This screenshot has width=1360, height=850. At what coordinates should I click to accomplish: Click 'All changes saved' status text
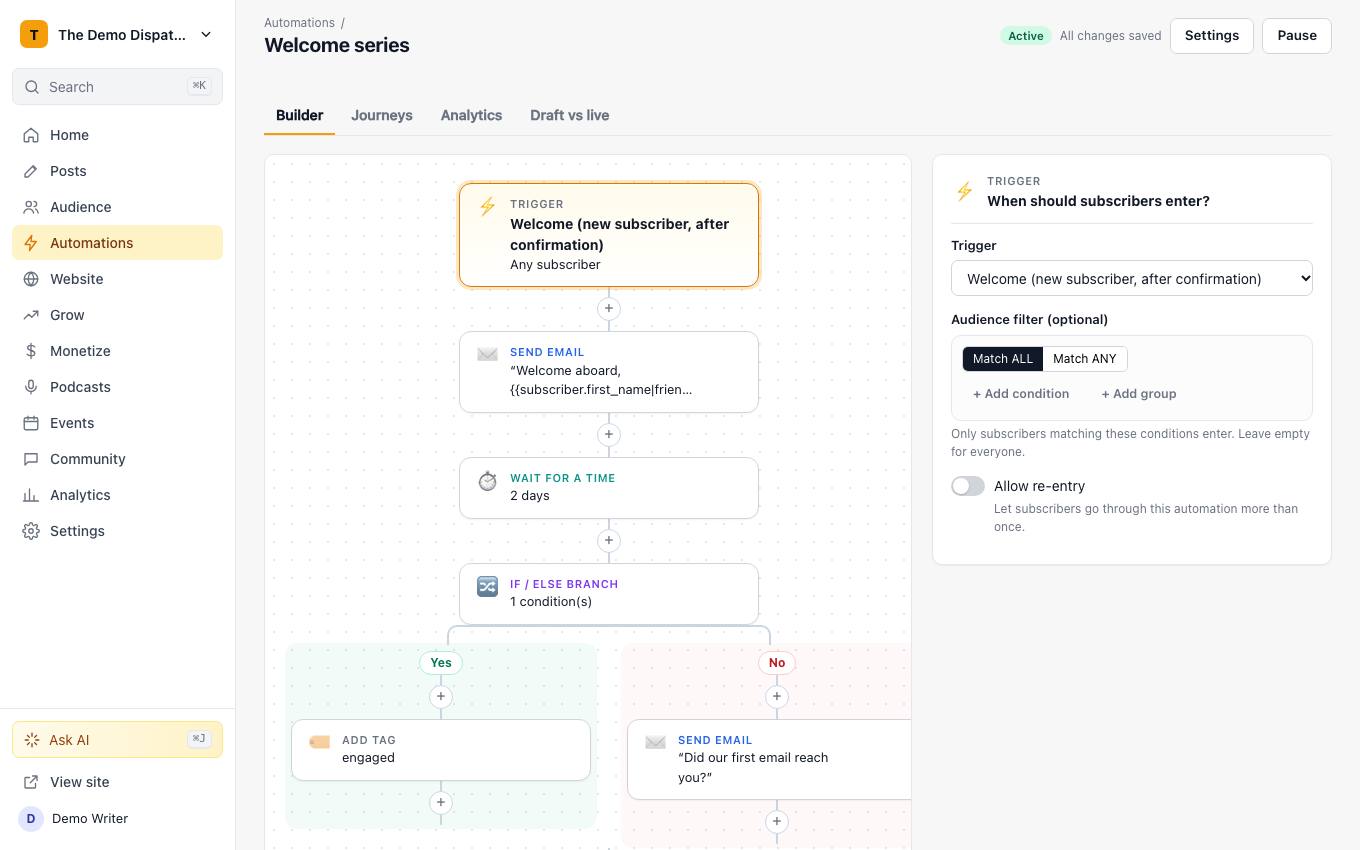1110,36
